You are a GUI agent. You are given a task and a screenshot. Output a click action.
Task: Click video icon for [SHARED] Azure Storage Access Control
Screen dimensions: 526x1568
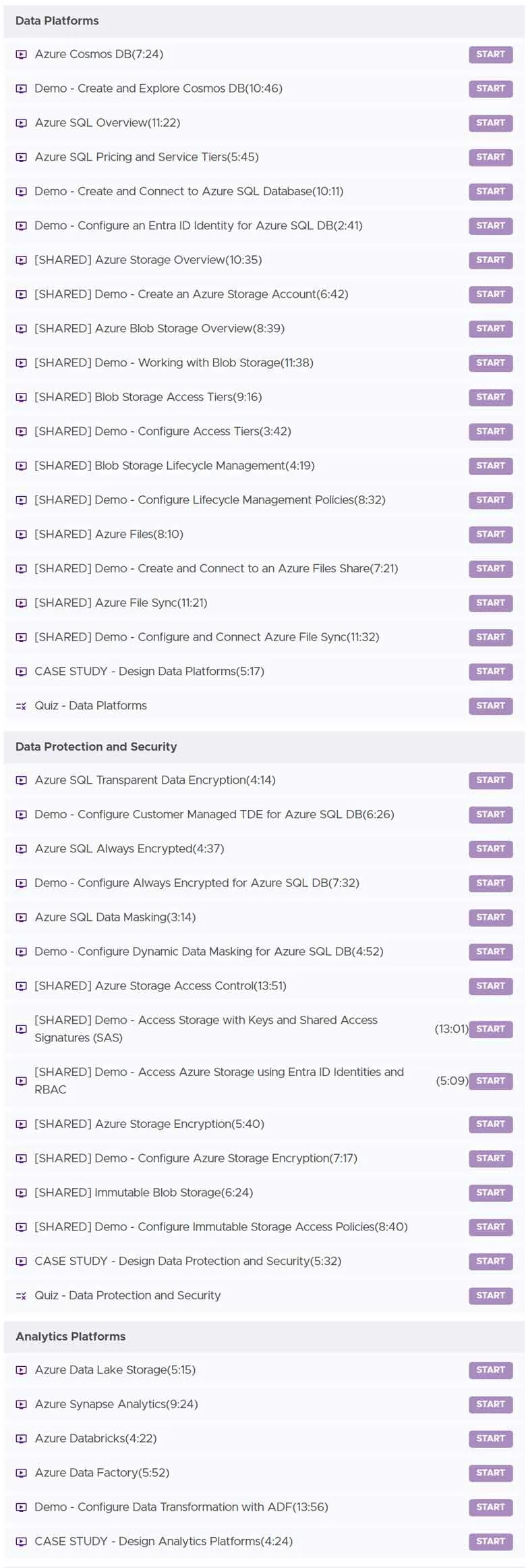[22, 986]
